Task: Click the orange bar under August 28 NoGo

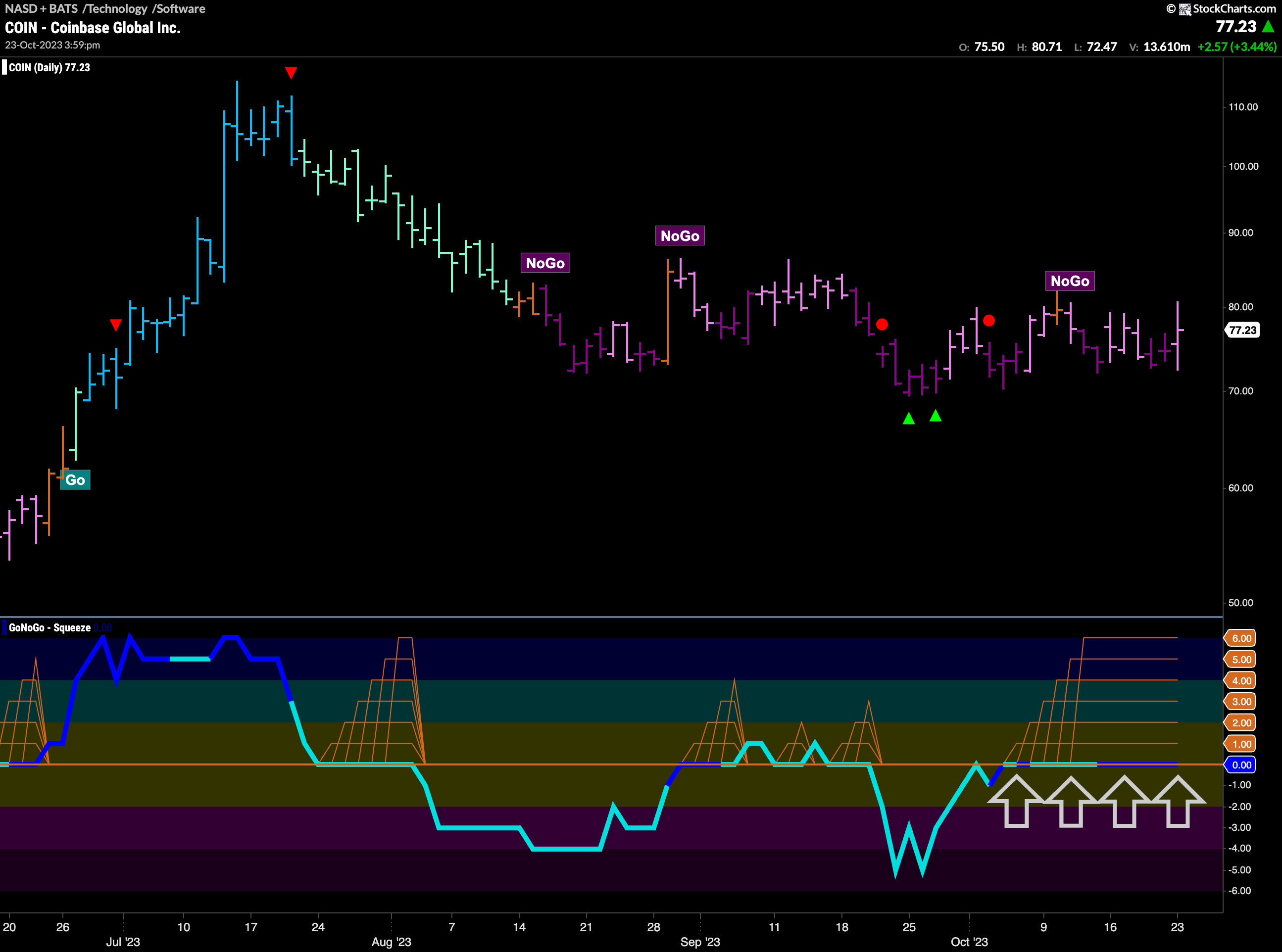Action: click(668, 311)
